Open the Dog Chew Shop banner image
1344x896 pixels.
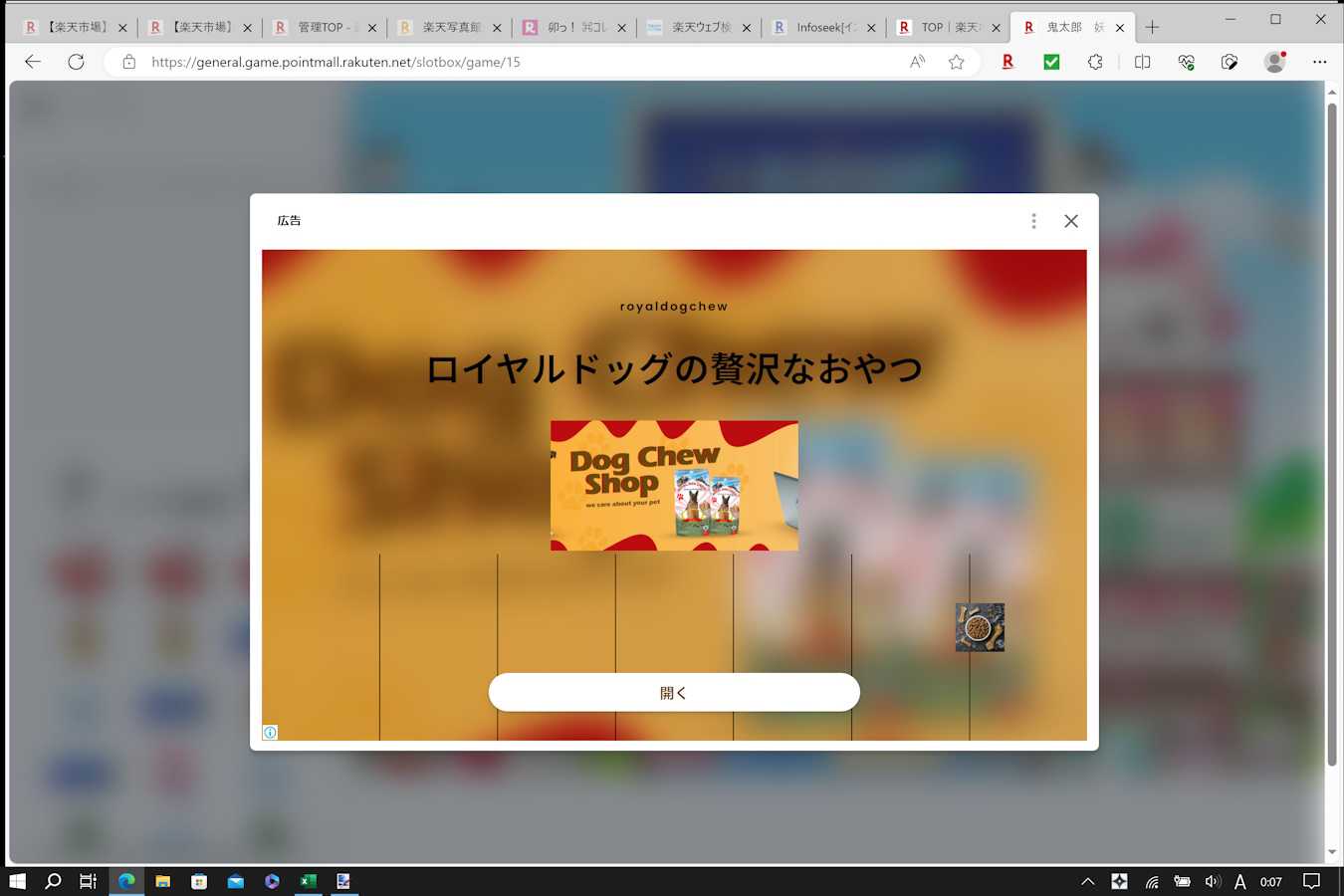coord(674,486)
